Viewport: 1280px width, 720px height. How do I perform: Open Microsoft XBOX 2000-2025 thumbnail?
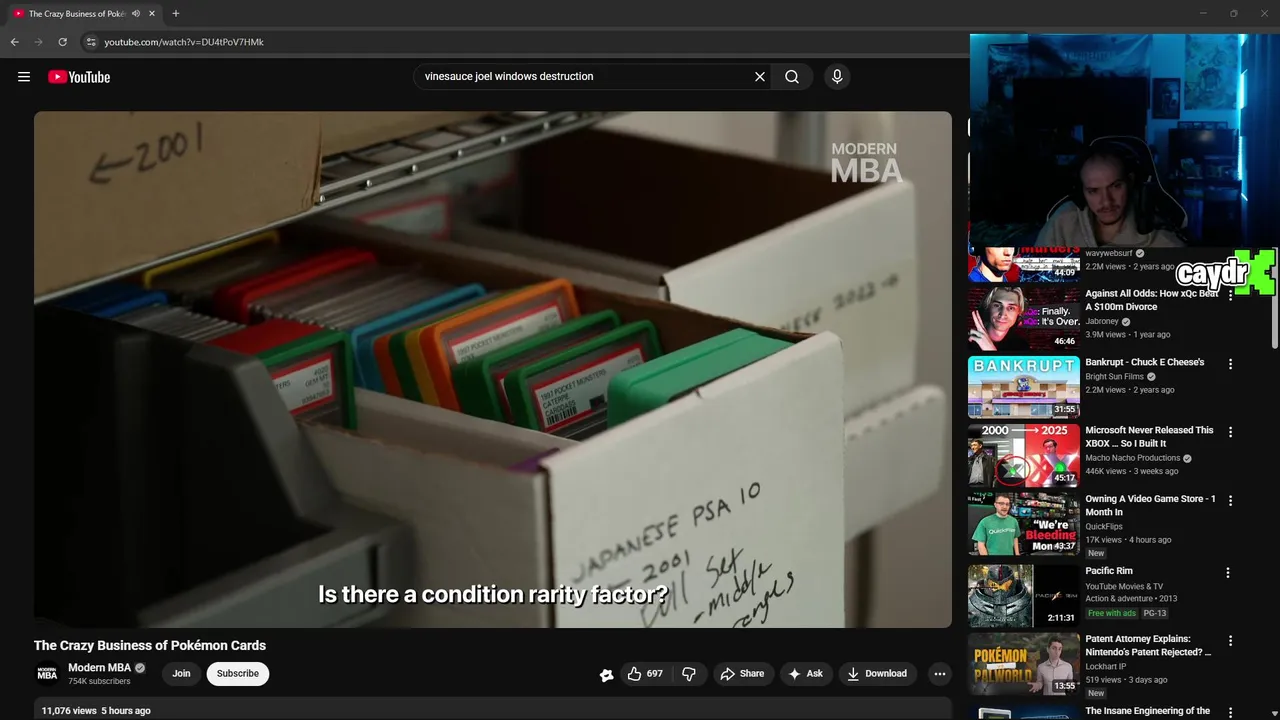(x=1023, y=455)
